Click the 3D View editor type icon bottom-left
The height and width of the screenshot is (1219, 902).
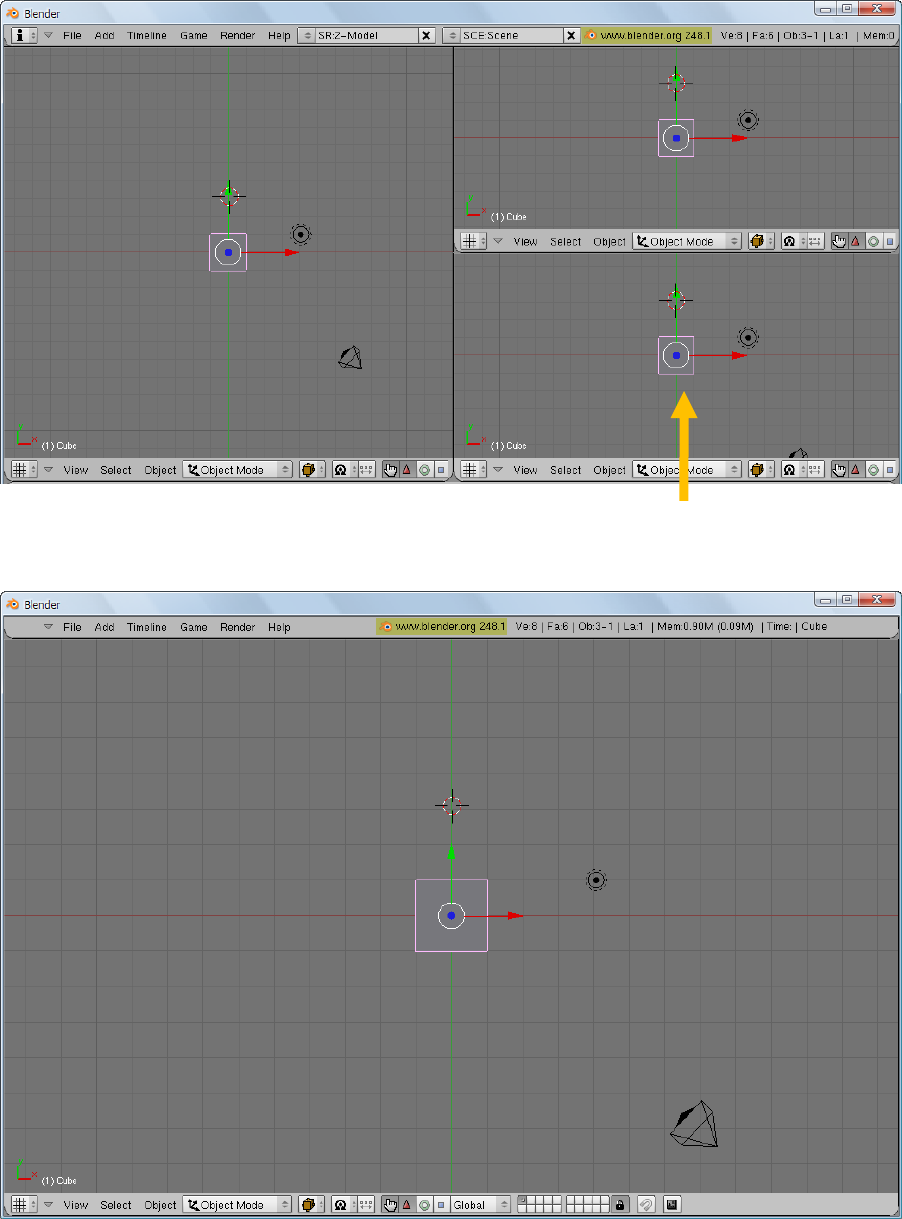pos(20,1205)
